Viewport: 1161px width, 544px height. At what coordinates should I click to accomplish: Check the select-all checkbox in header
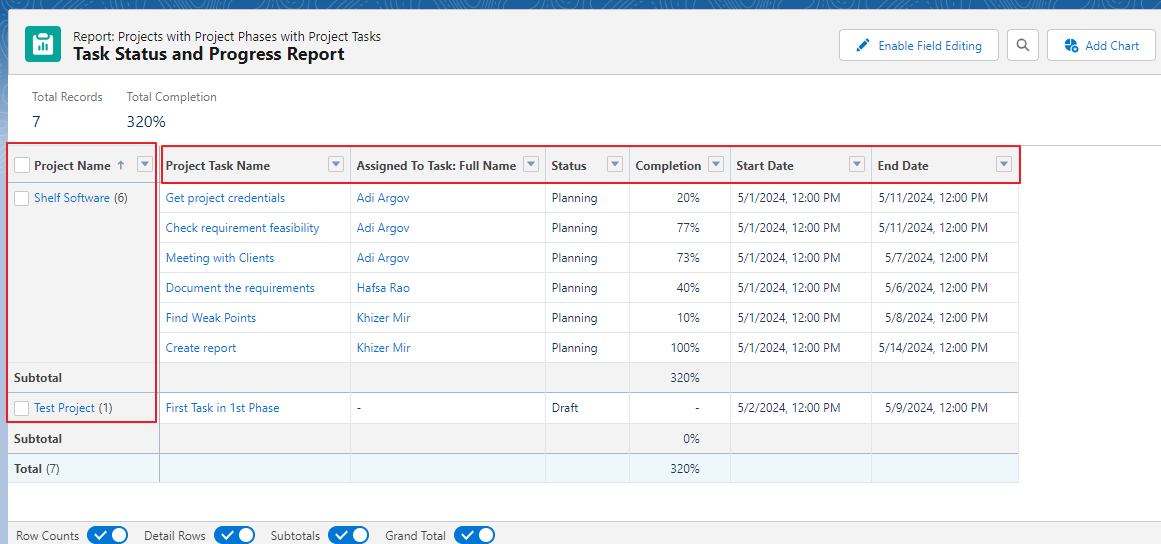[x=22, y=166]
